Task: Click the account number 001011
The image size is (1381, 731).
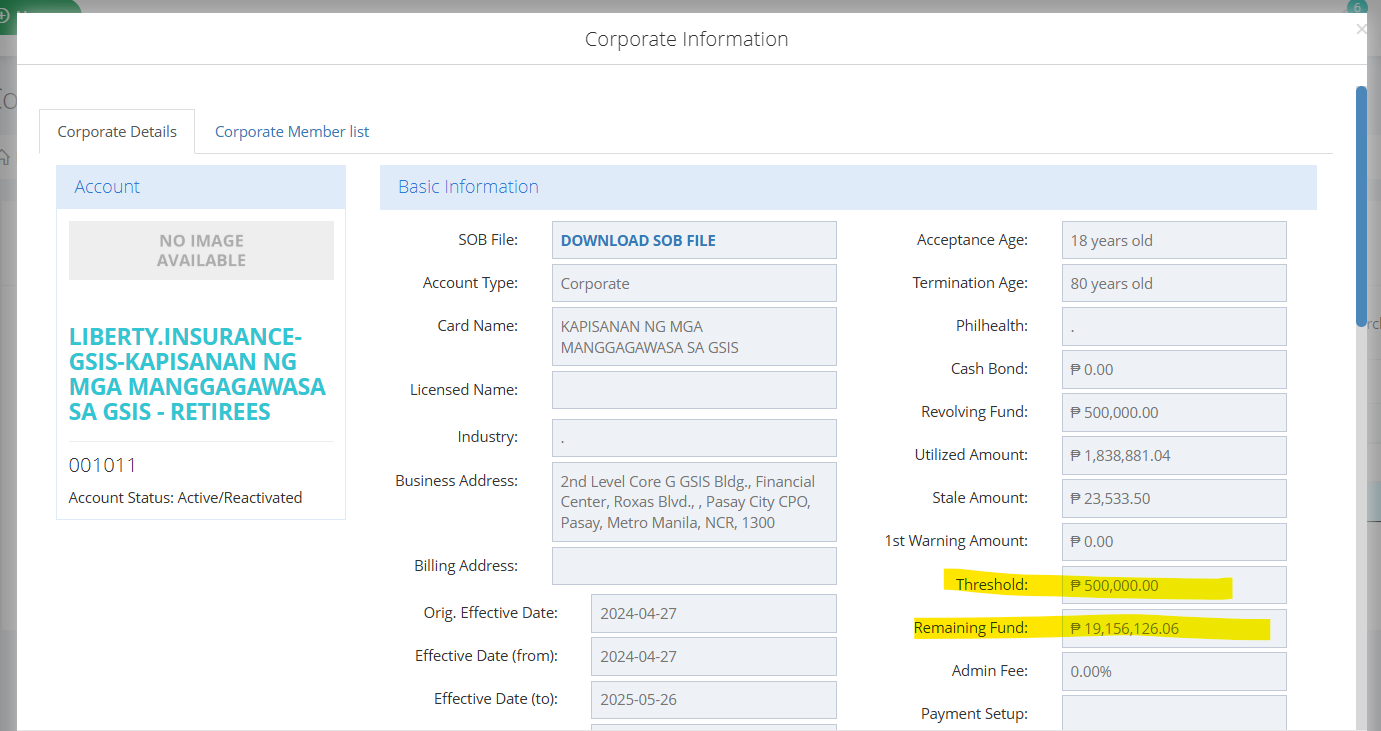Action: [103, 465]
